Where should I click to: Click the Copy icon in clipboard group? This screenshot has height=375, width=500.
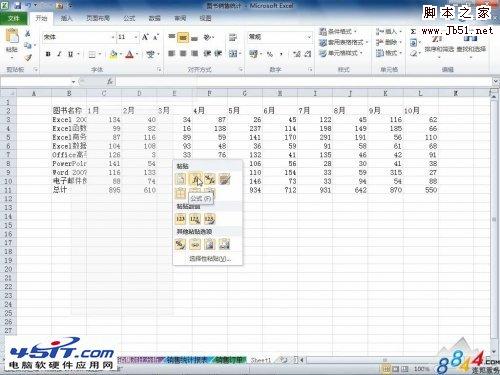[x=28, y=45]
